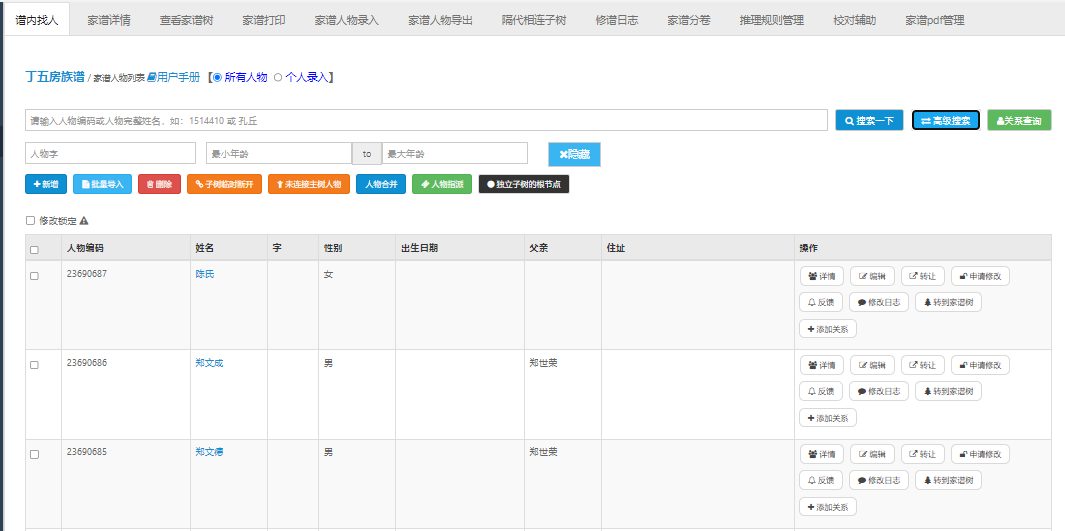Click 编辑 in the 郑文成 row

(872, 365)
